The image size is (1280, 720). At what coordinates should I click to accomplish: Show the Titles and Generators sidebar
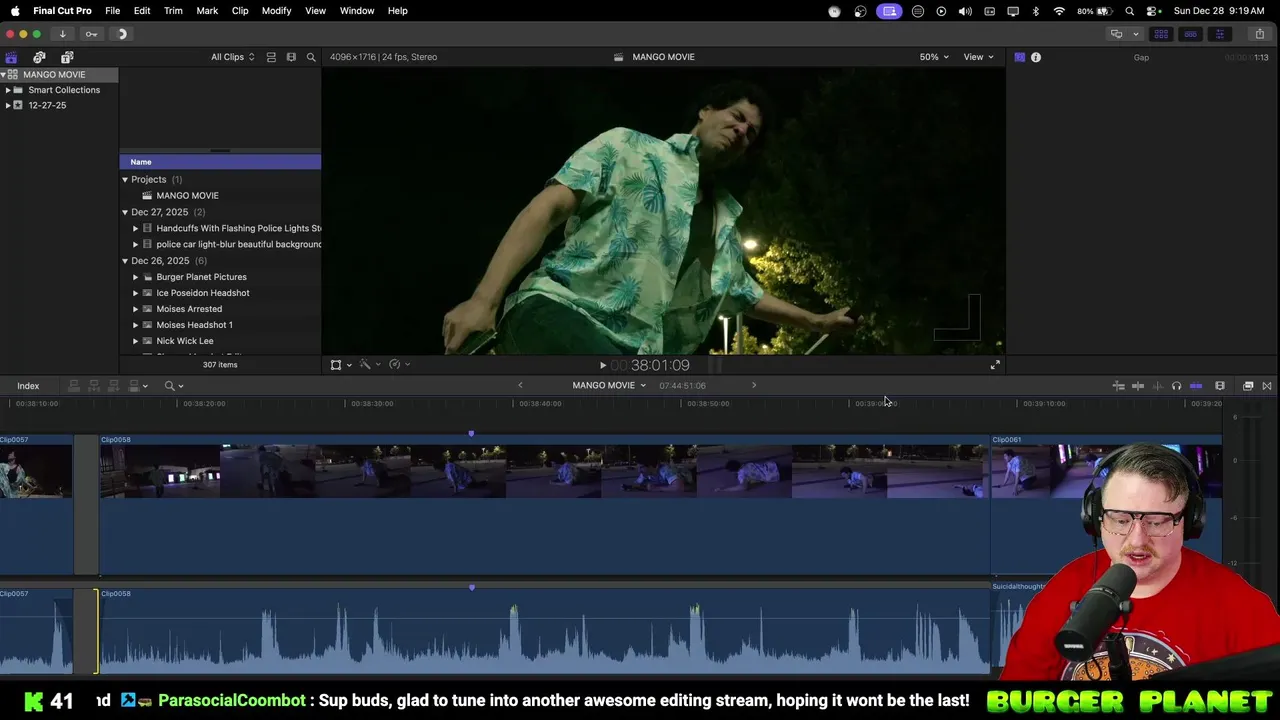click(67, 57)
